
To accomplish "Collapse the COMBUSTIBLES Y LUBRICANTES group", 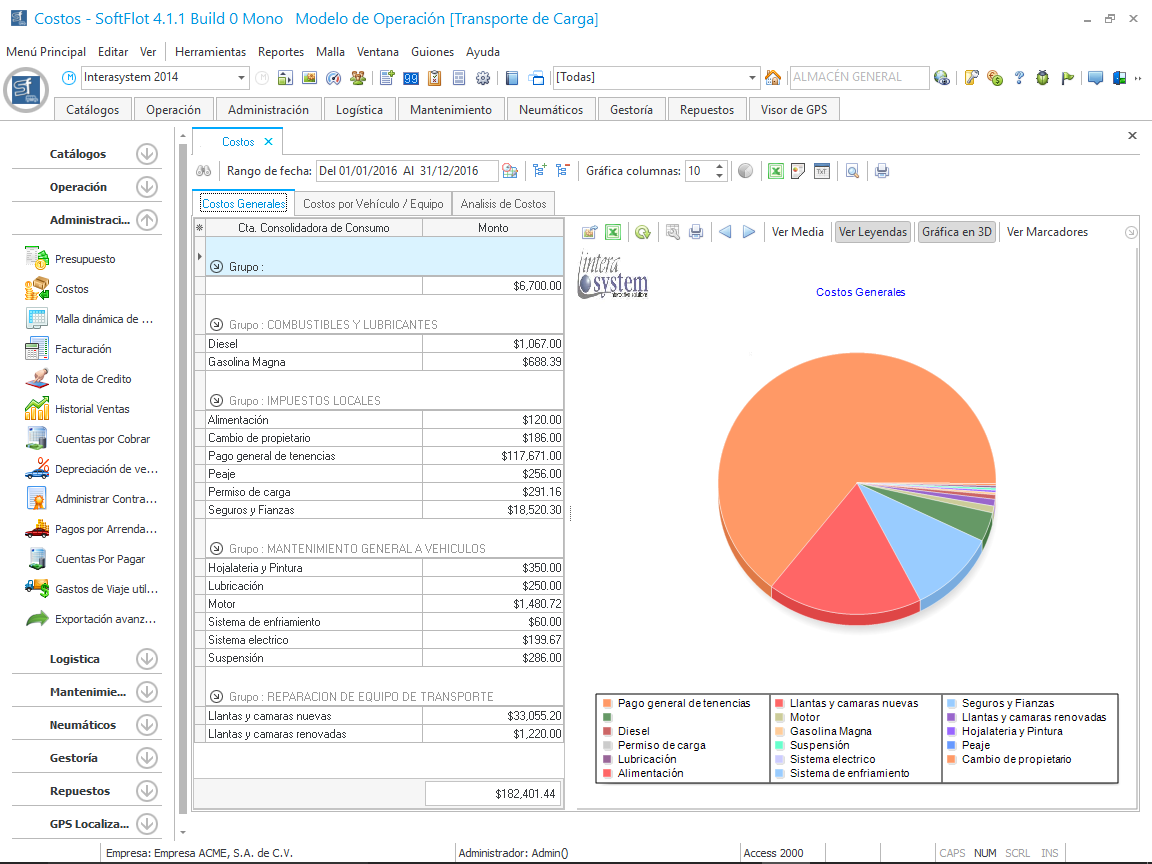I will point(216,325).
